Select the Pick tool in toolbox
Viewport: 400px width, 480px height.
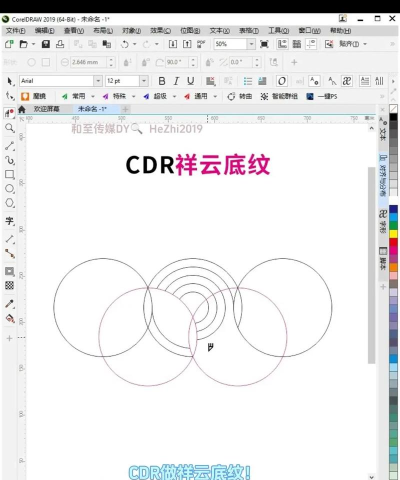10,81
